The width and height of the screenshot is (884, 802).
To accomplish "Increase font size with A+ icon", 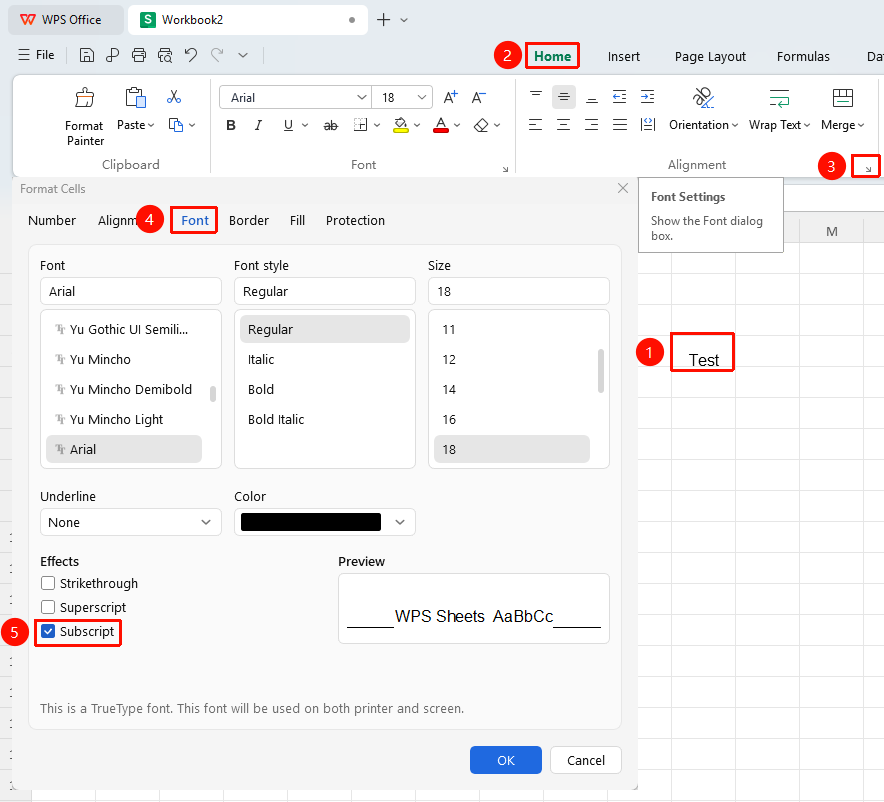I will (x=450, y=98).
